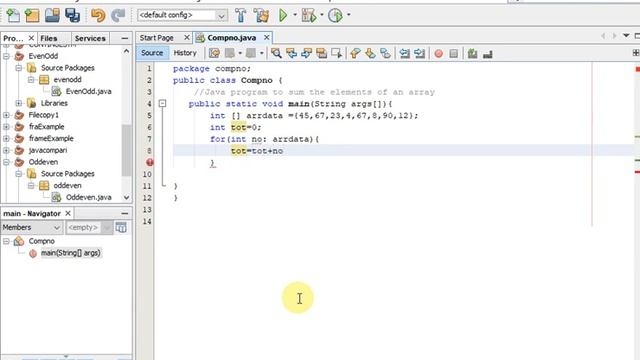This screenshot has width=640, height=360.
Task: Click the Projects tree scrollbar down arrow
Action: (127, 198)
